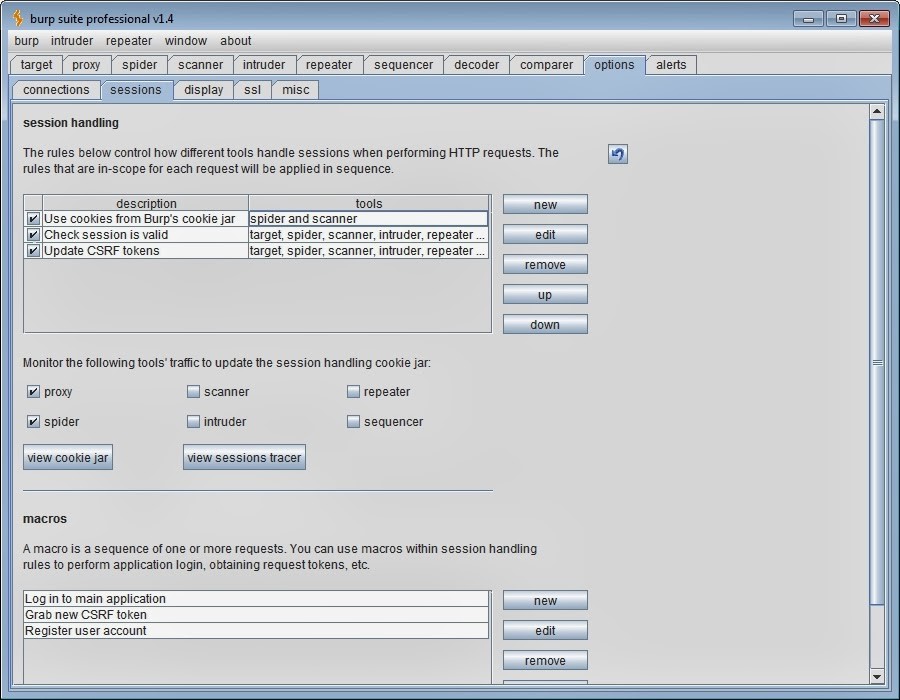Click the vertical scrollbar thumb
The height and width of the screenshot is (700, 900).
coord(876,362)
